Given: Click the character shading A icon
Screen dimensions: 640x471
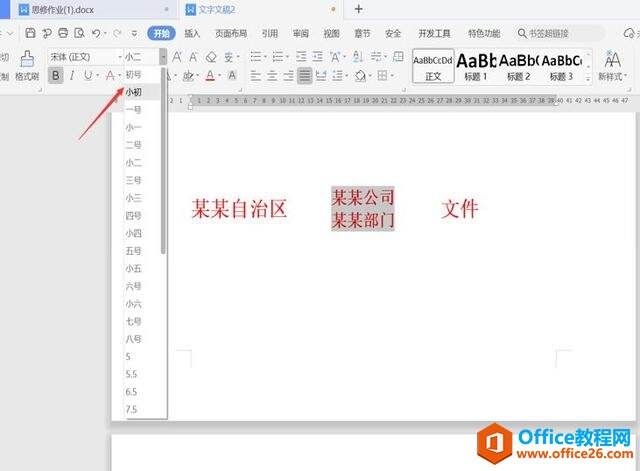Looking at the screenshot, I should coord(232,76).
